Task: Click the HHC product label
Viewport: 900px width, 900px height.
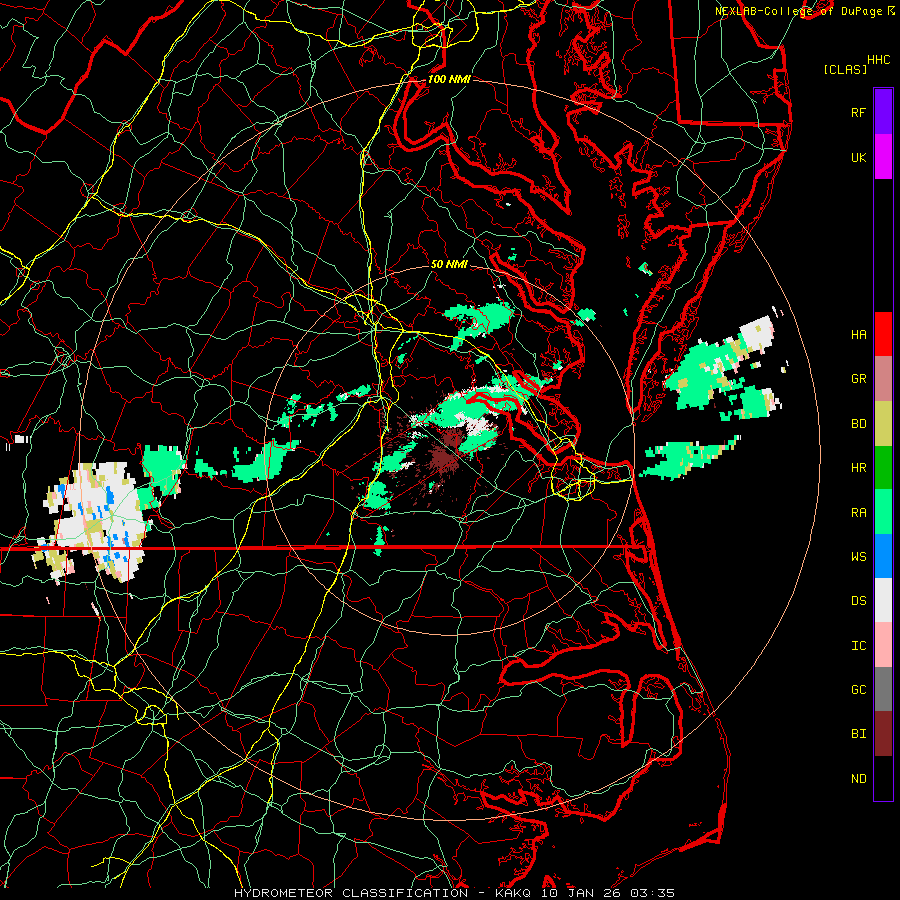Action: click(878, 60)
